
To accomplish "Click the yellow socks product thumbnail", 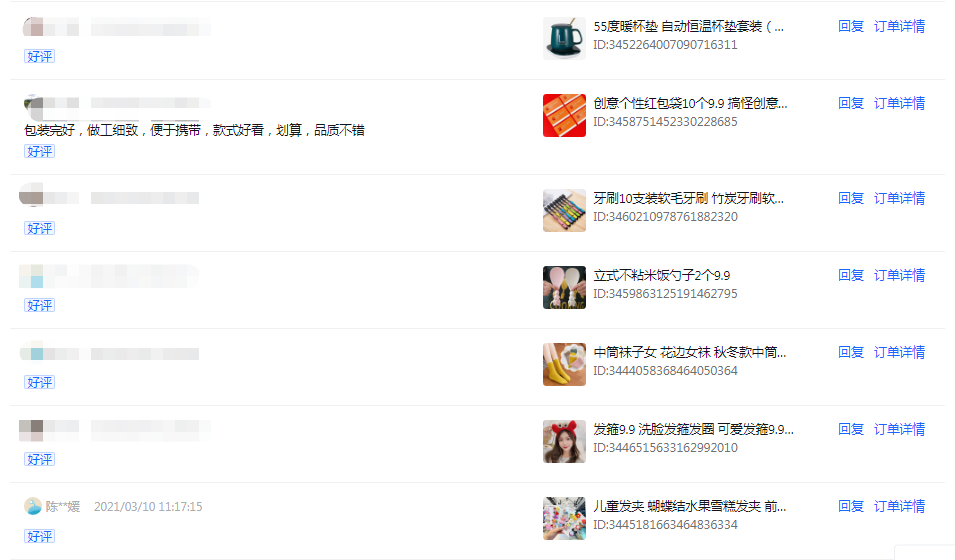I will pos(564,364).
